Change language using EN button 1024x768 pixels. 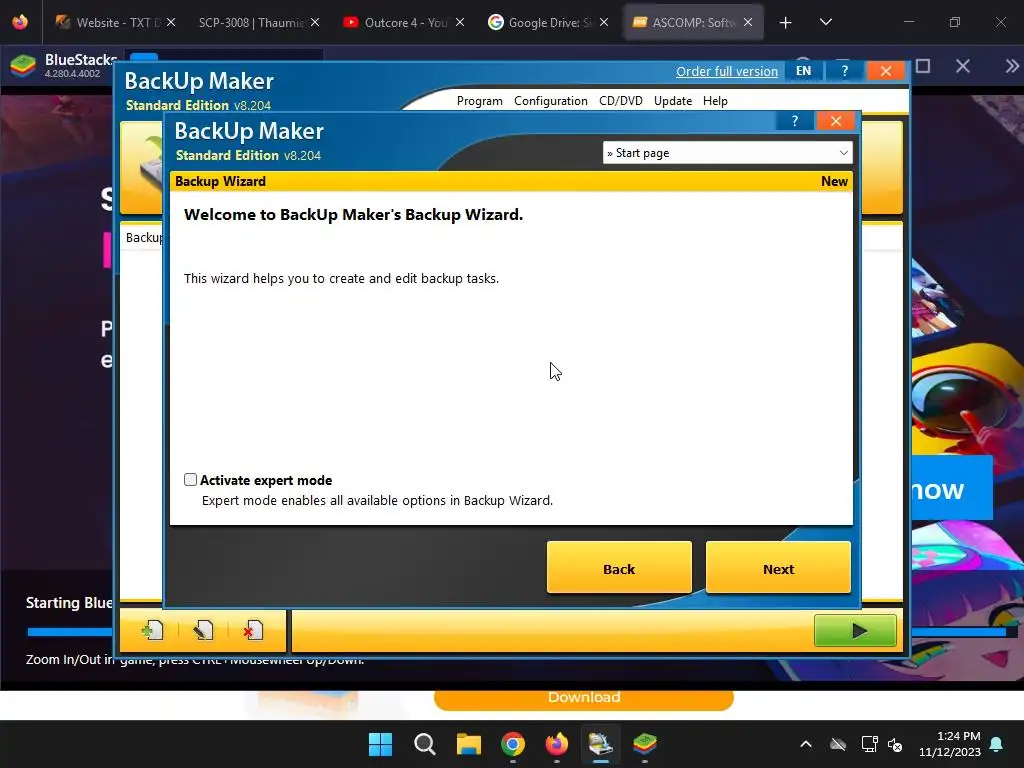pyautogui.click(x=803, y=71)
